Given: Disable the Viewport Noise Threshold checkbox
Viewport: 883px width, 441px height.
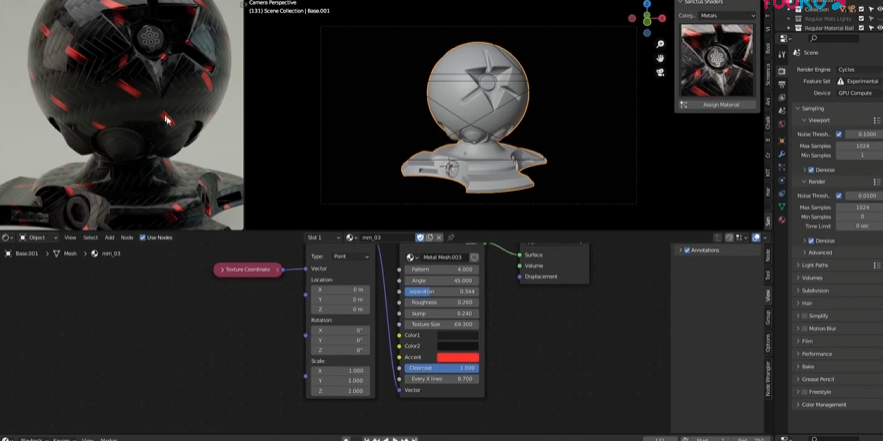Looking at the screenshot, I should point(838,134).
